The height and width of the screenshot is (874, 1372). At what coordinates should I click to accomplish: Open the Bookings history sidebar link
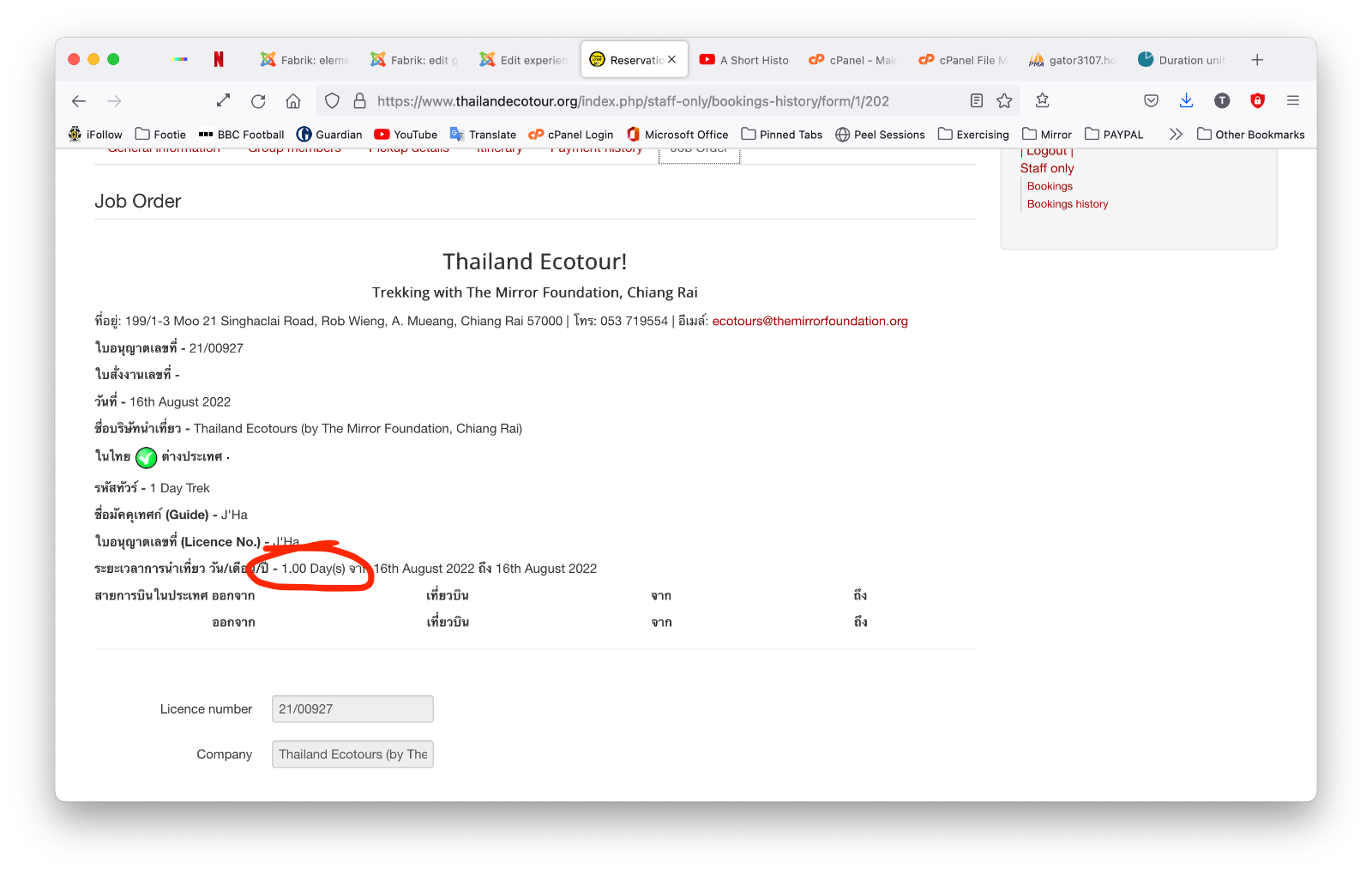[x=1068, y=204]
